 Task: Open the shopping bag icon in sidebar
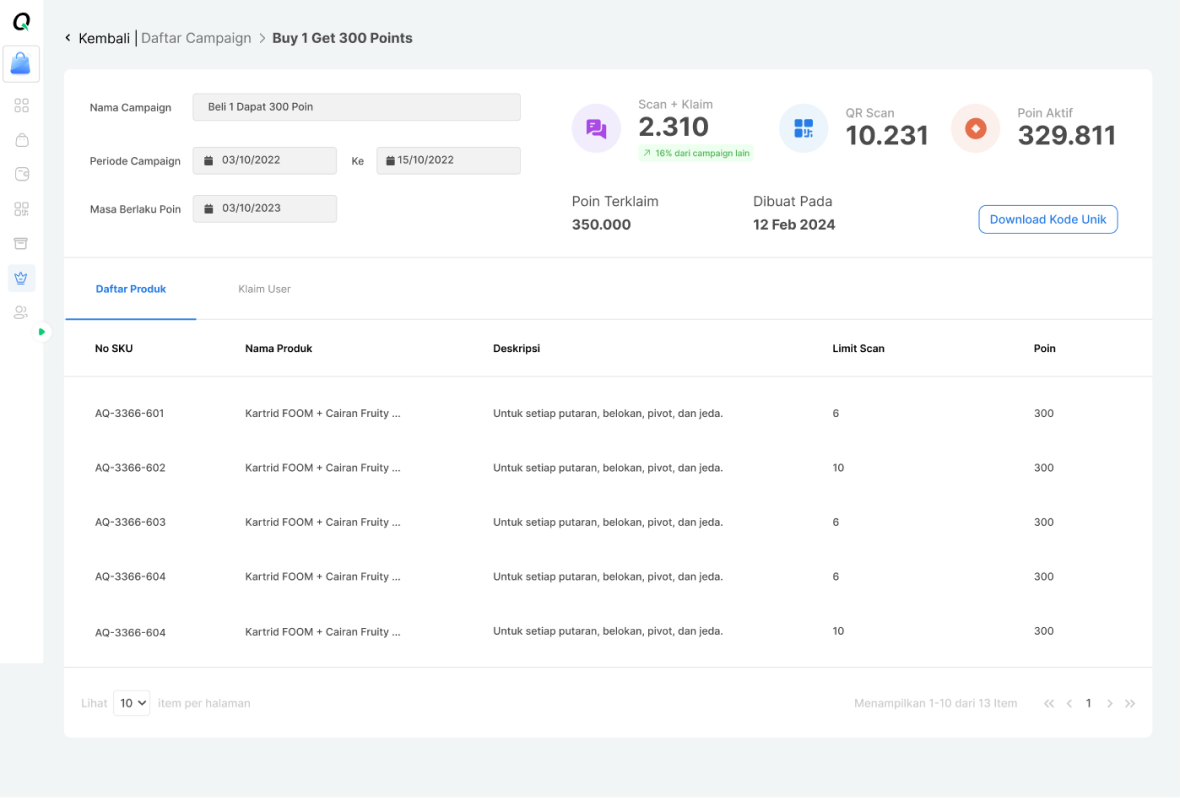(22, 140)
